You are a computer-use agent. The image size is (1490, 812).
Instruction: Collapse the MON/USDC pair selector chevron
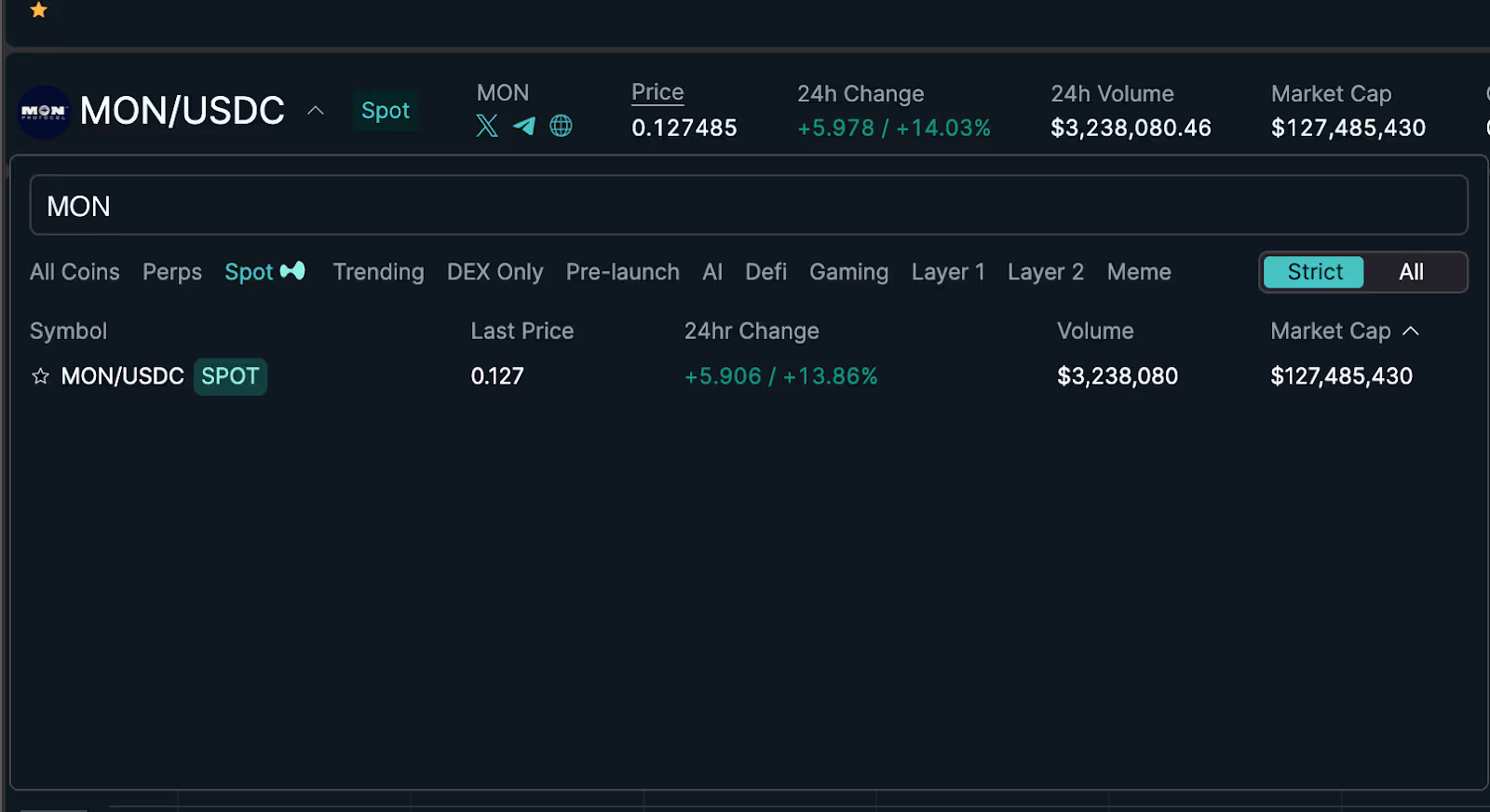coord(316,111)
